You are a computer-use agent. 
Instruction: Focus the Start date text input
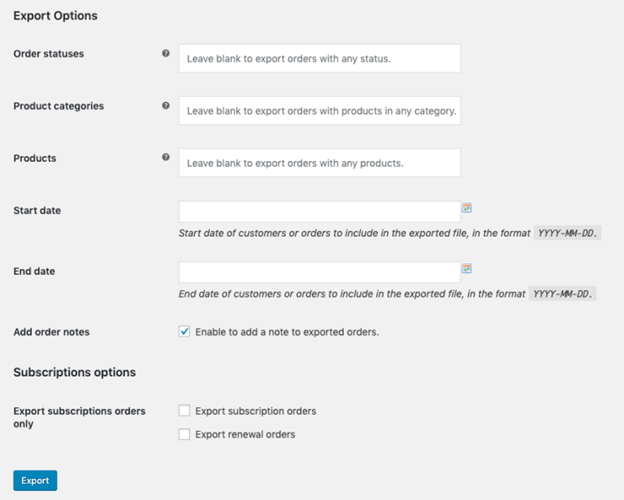click(x=319, y=211)
